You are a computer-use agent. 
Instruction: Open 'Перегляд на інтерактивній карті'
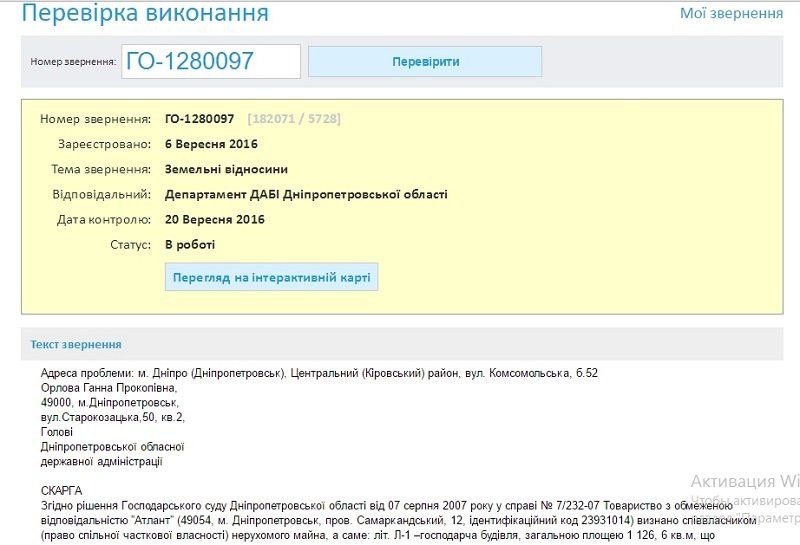pos(271,277)
